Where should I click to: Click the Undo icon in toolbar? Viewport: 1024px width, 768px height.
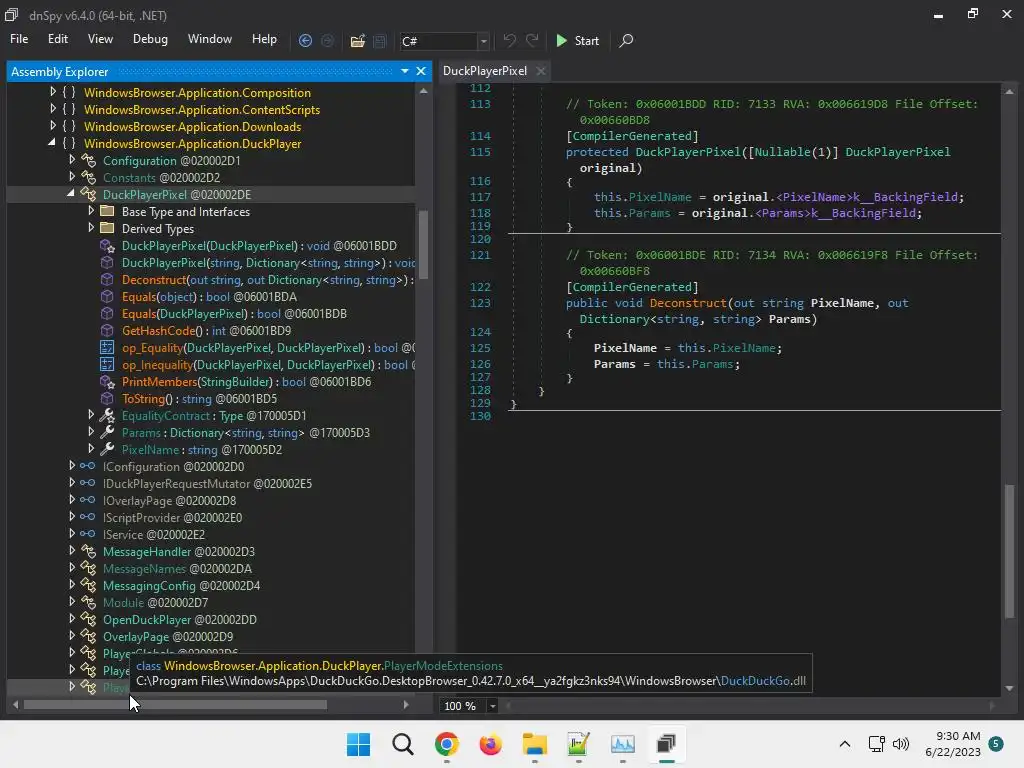[x=510, y=41]
